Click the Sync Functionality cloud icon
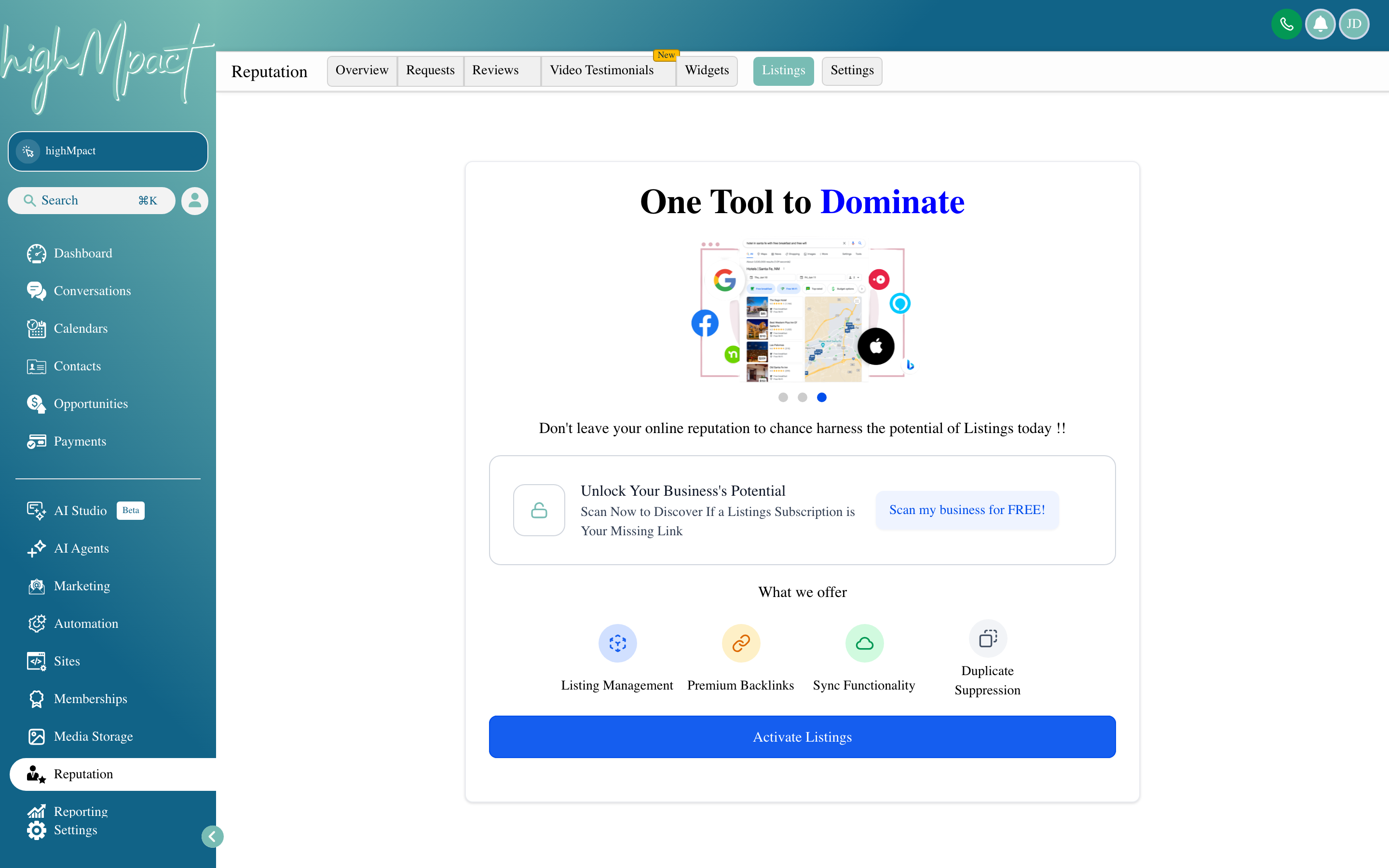Screen dimensions: 1389x868 (x=864, y=643)
